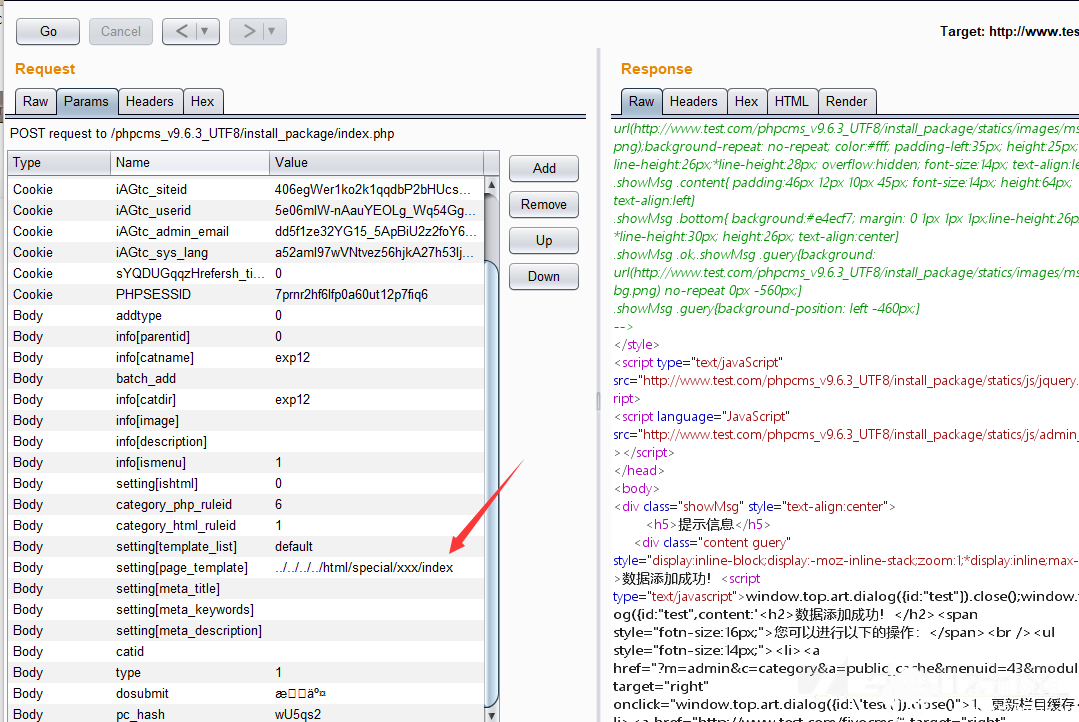Select the setting[meta_description] body parameter
The image size is (1079, 722).
coord(246,630)
